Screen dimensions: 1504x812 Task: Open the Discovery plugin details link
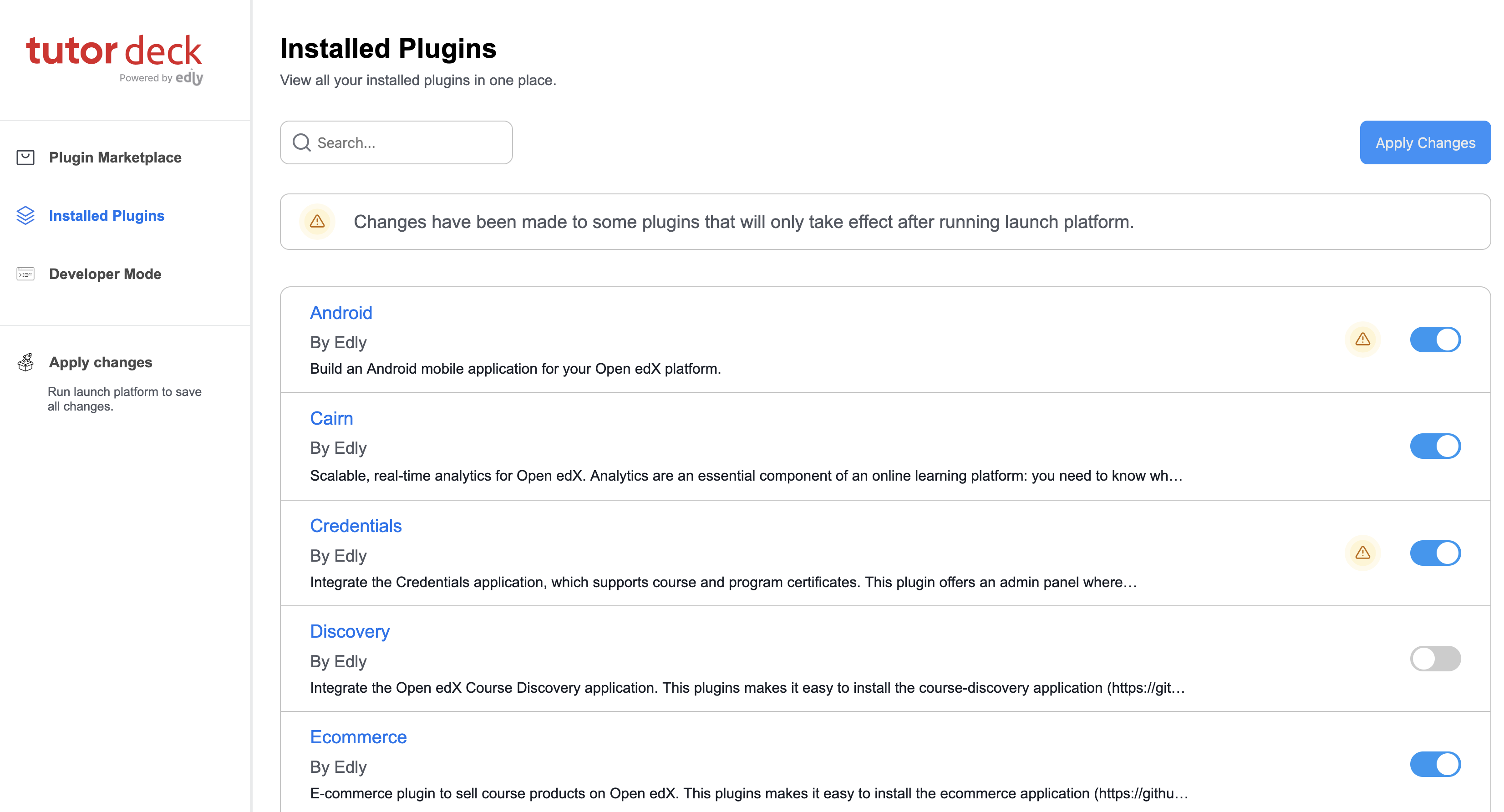coord(350,632)
